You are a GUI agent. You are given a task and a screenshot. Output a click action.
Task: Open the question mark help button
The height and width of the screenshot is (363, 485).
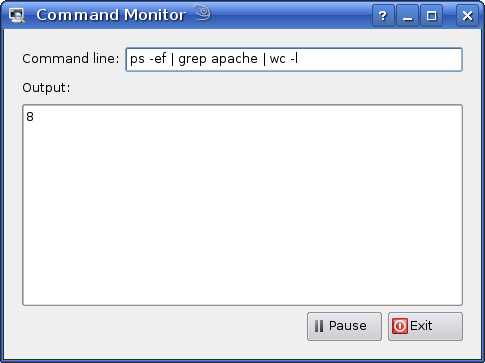tap(383, 15)
